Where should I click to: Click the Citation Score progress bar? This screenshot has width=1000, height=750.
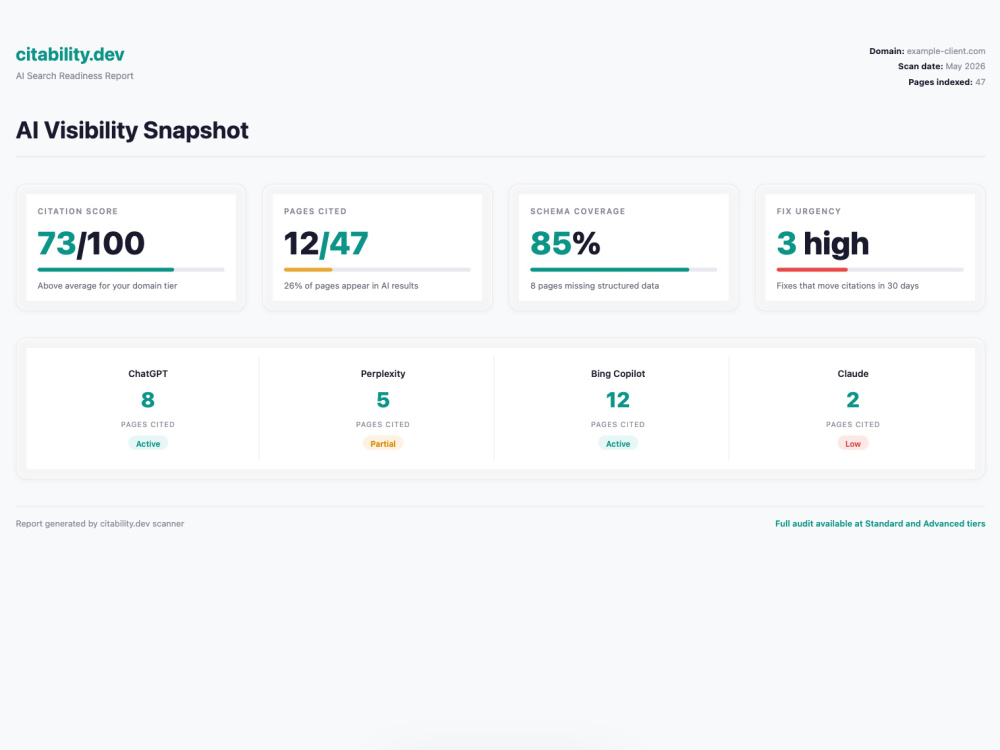pos(131,270)
